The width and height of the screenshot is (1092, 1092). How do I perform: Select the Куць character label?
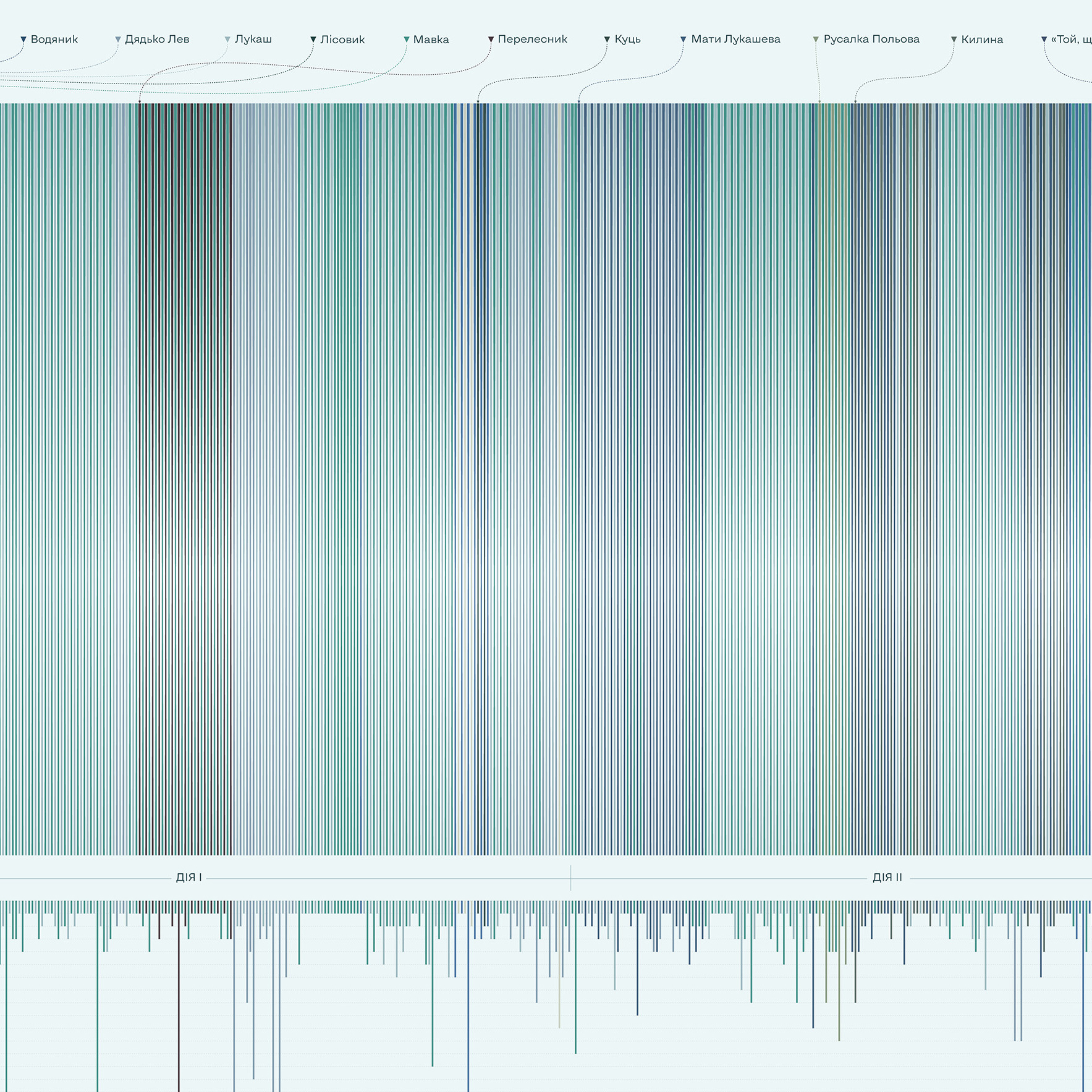click(x=628, y=40)
